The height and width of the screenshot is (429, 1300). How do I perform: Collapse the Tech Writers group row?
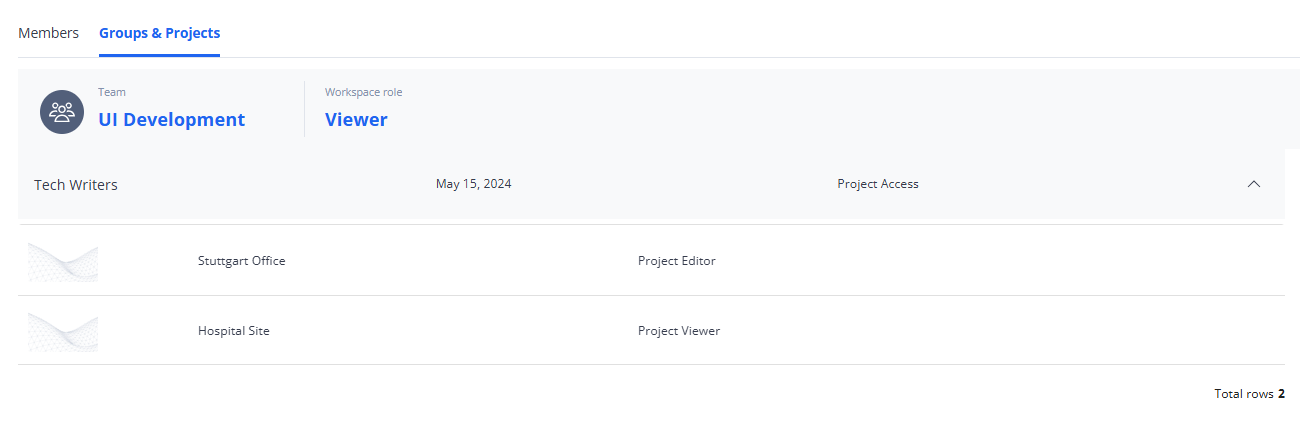1254,184
